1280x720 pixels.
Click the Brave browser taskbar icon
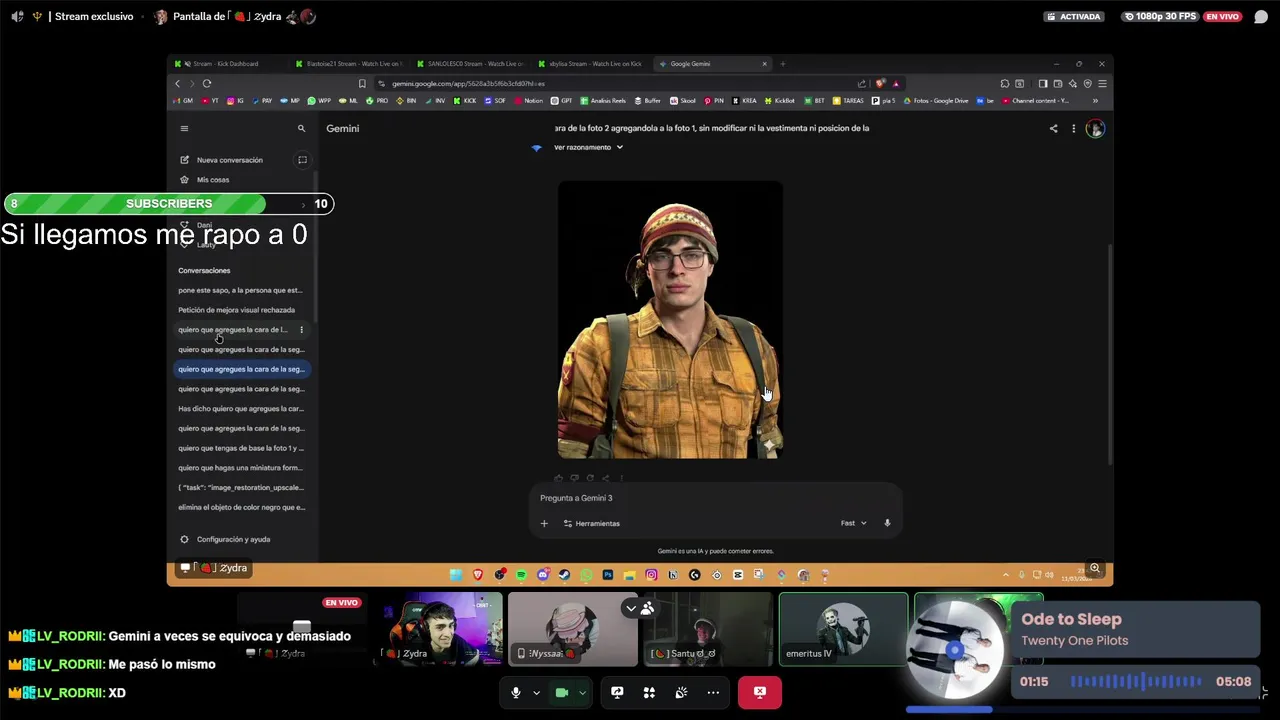tap(477, 575)
